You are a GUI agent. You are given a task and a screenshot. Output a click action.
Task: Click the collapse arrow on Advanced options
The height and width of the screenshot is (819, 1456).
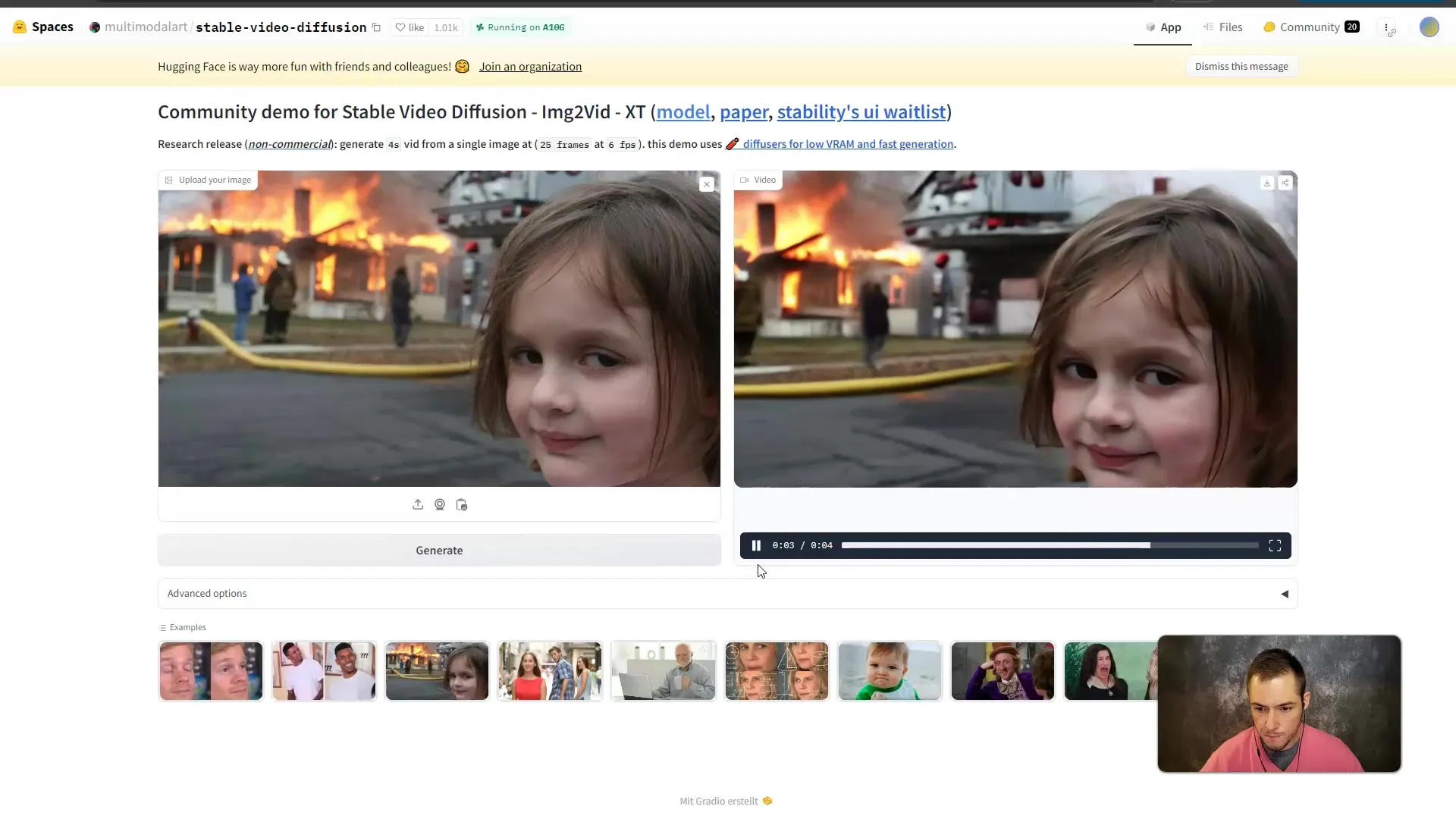click(x=1284, y=593)
